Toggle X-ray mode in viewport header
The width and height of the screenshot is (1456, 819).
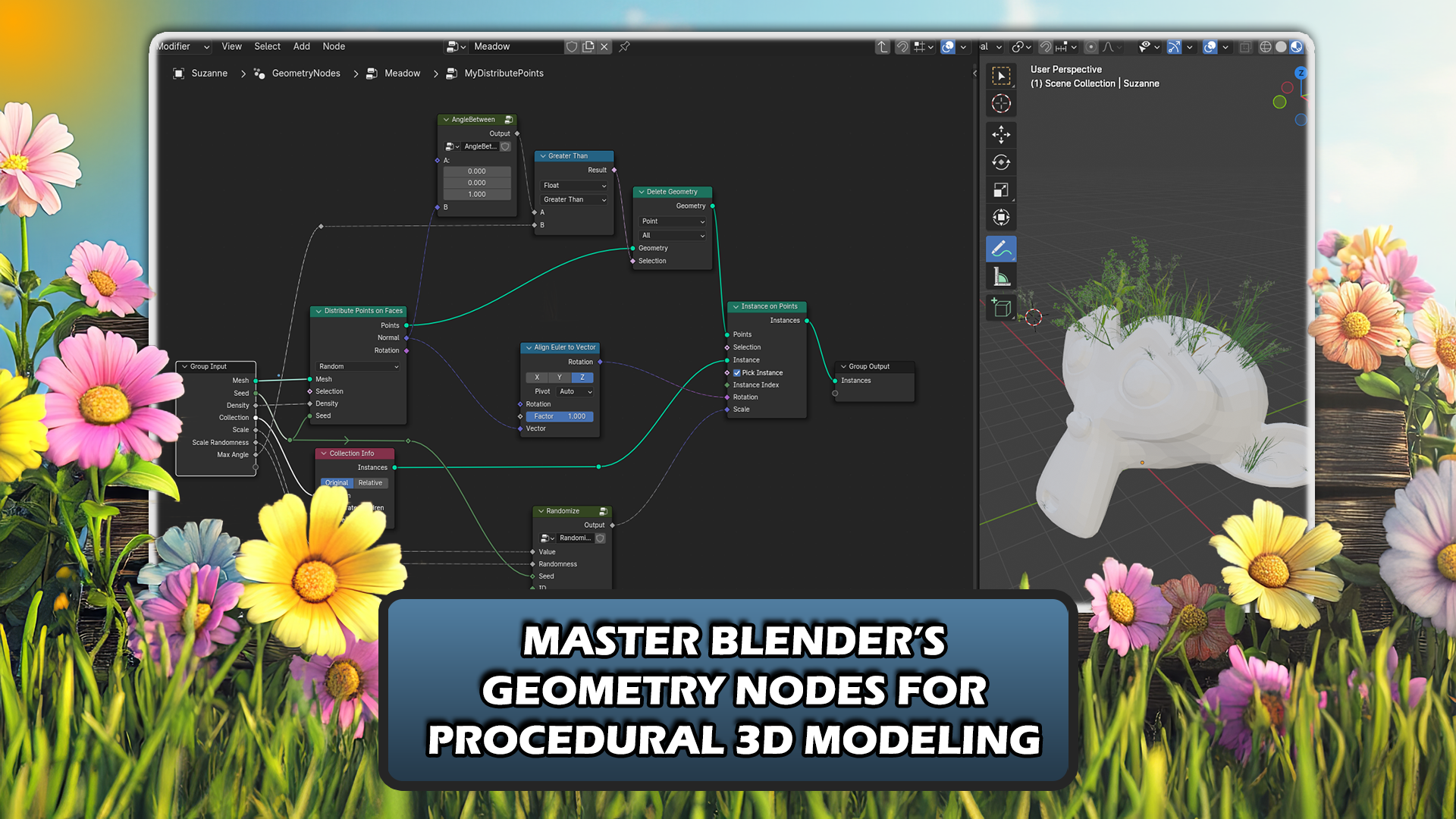pyautogui.click(x=1245, y=47)
